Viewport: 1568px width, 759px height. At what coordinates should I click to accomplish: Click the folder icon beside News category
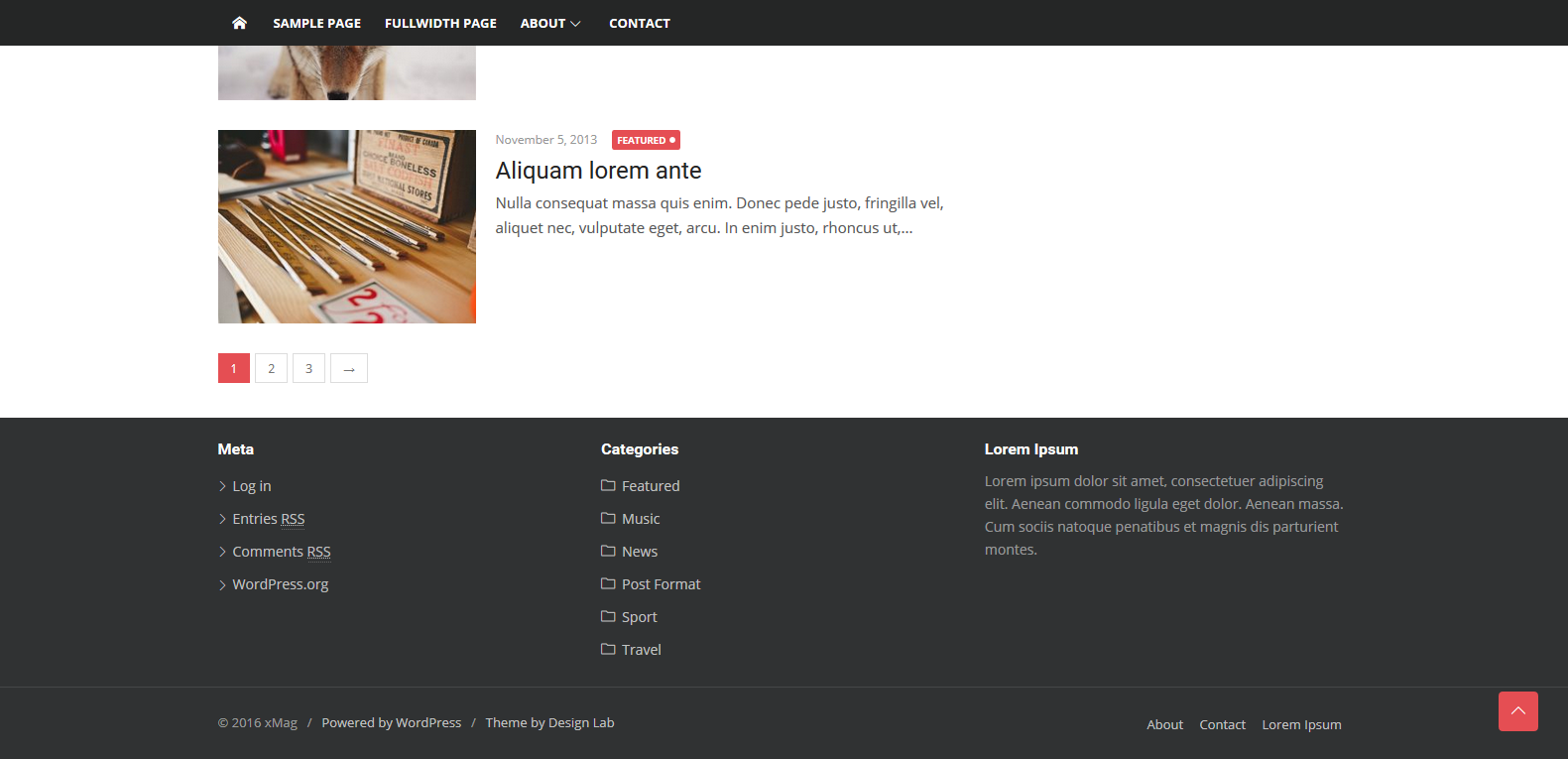608,552
